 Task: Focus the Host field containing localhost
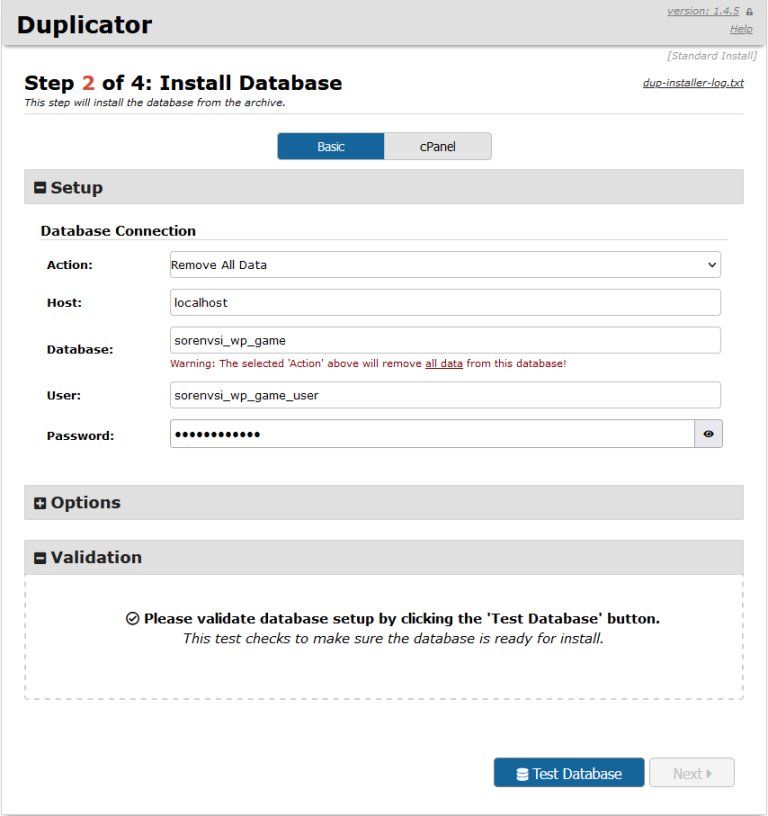click(445, 302)
